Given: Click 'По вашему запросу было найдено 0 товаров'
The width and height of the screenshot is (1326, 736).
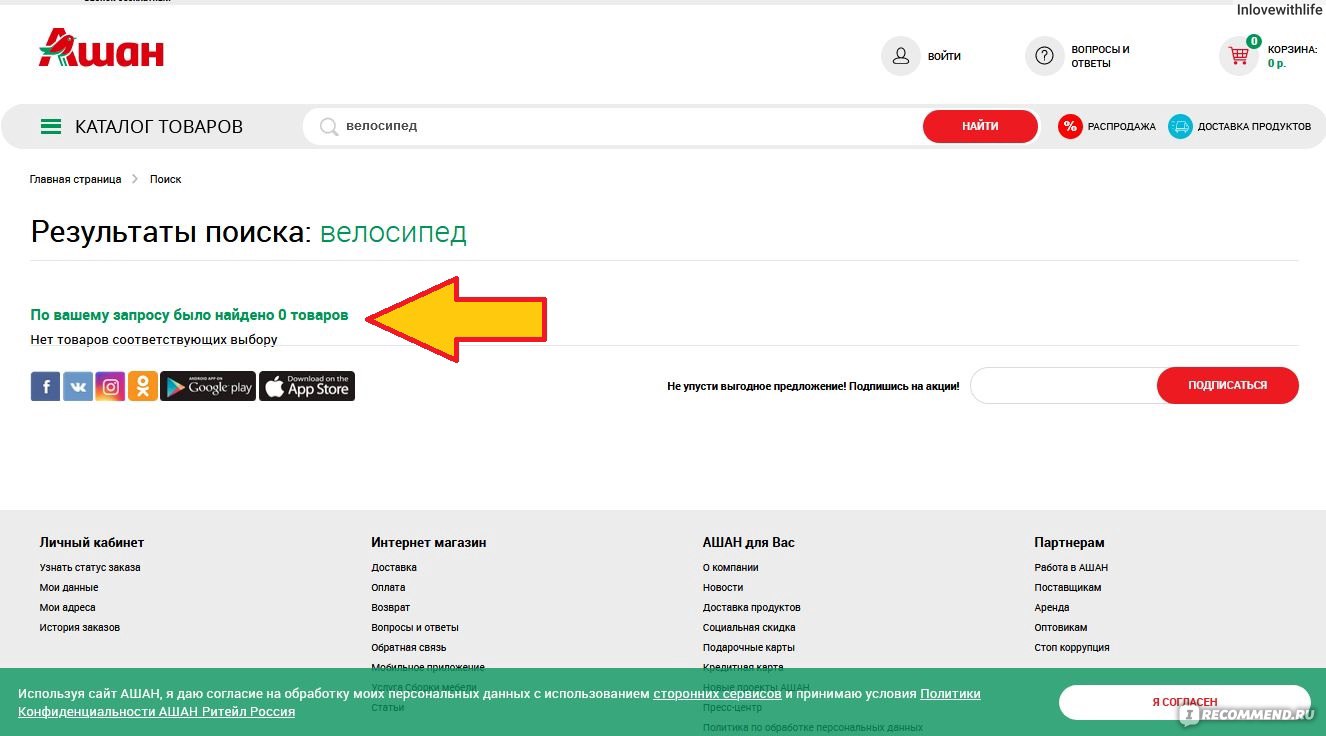Looking at the screenshot, I should click(x=190, y=315).
